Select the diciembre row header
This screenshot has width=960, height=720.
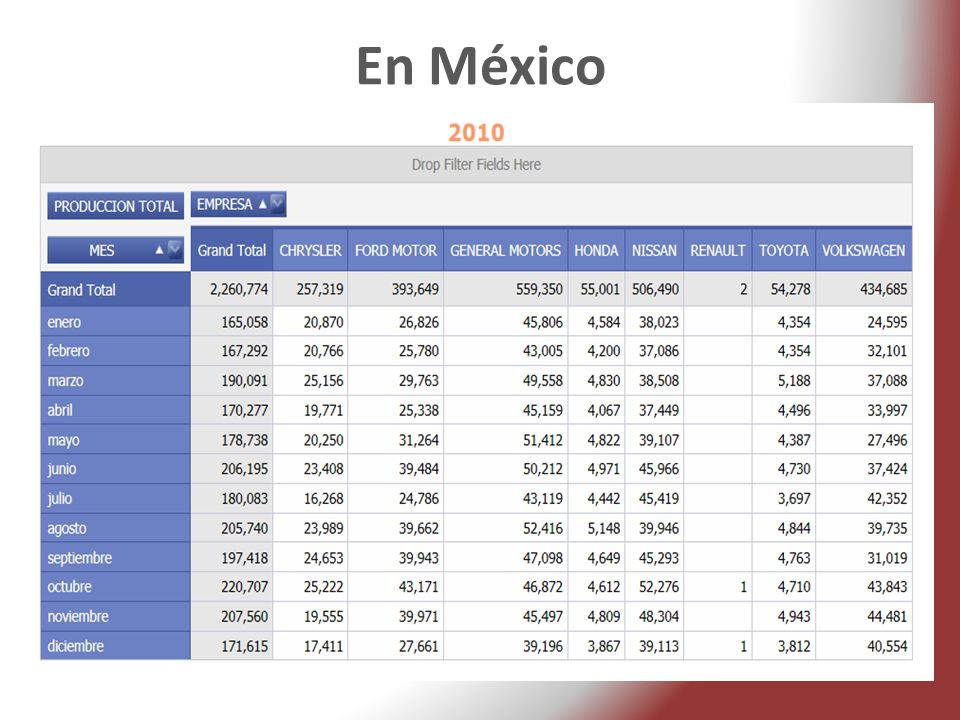point(116,646)
